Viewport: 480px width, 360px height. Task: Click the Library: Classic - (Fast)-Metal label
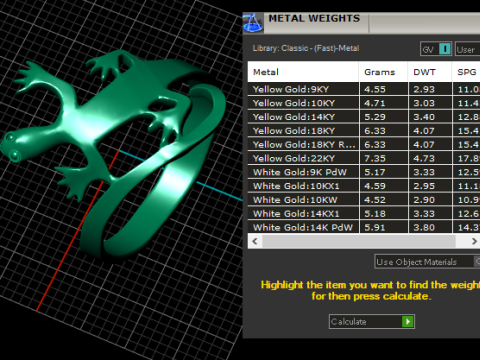coord(306,48)
